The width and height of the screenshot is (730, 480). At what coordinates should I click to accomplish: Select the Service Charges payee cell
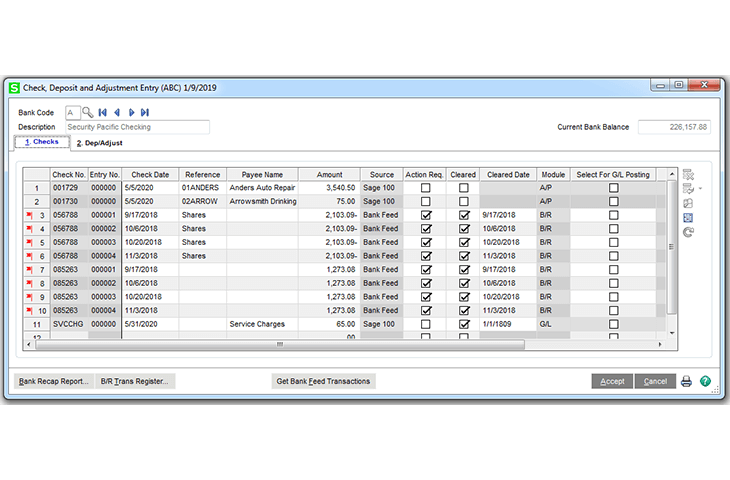tap(262, 324)
